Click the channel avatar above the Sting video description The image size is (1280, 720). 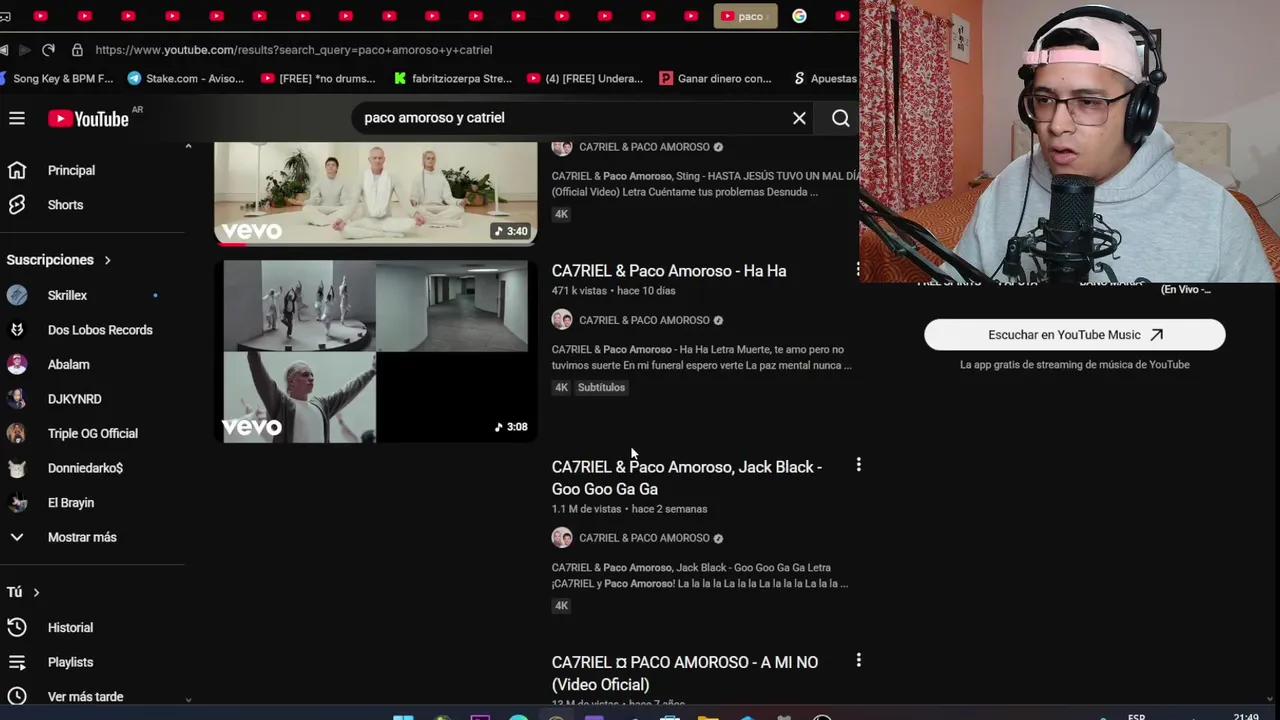tap(562, 147)
